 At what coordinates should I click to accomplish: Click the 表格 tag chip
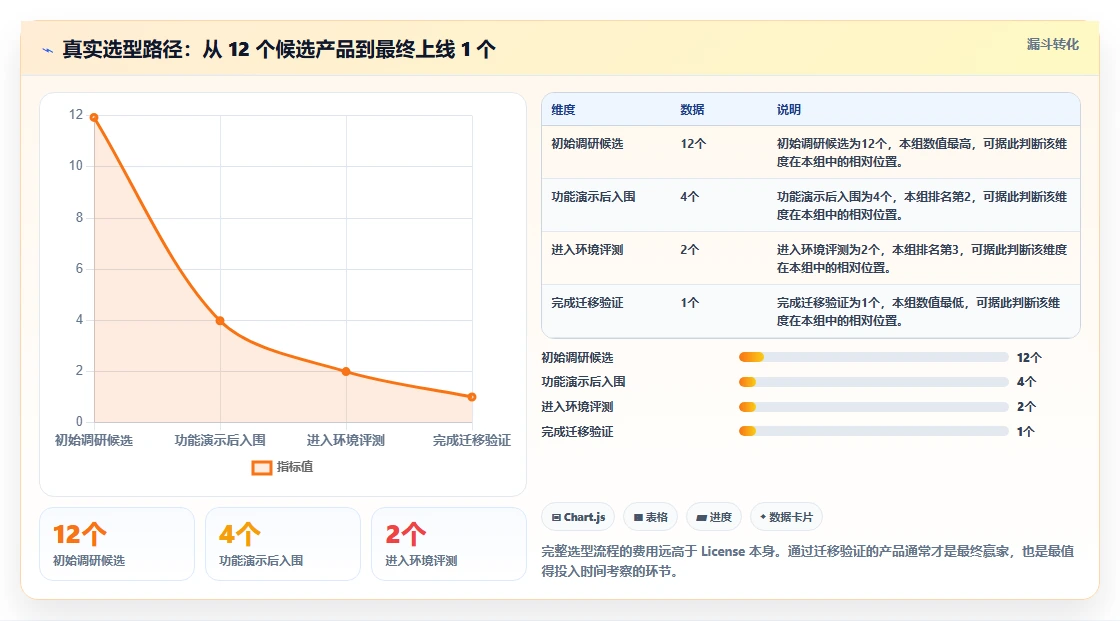[651, 517]
